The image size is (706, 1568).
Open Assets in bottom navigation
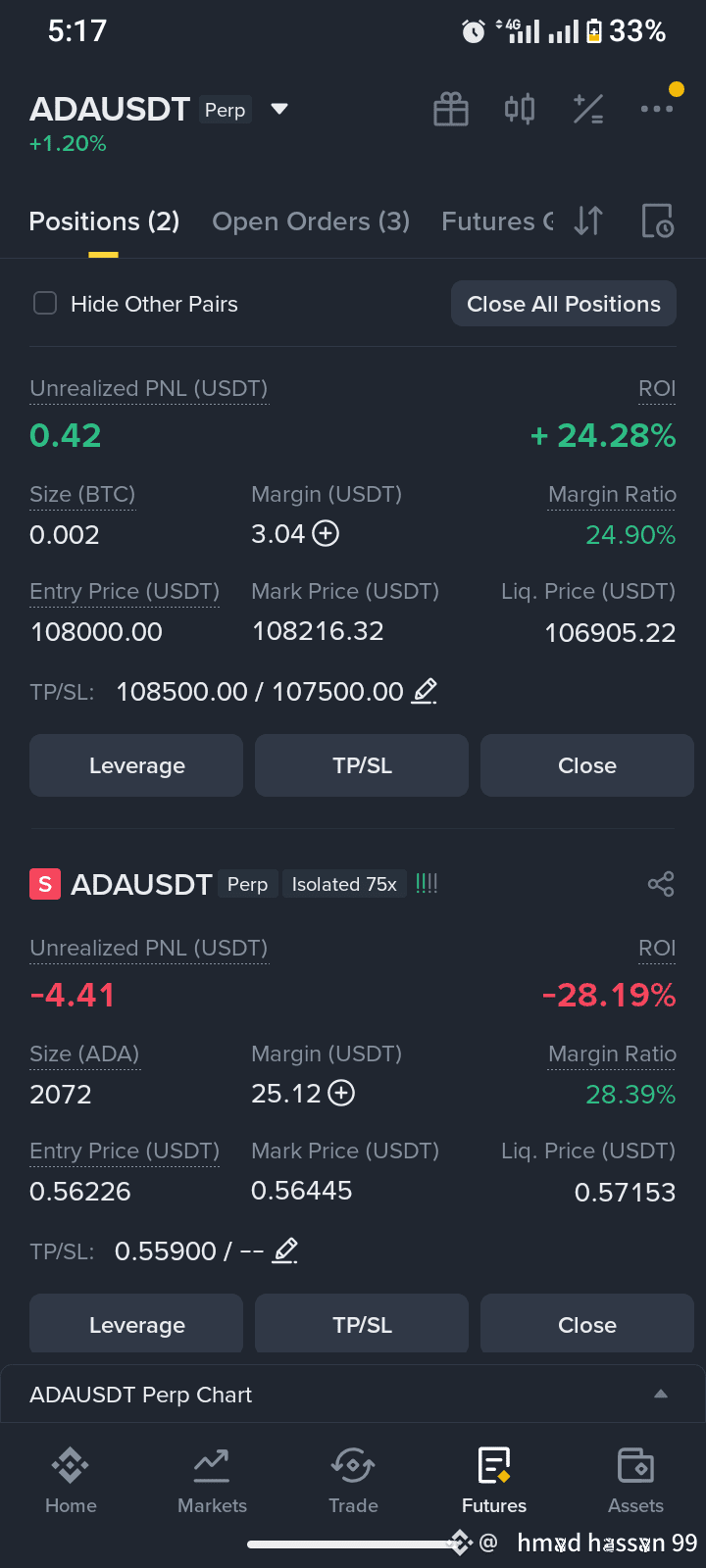click(635, 1481)
